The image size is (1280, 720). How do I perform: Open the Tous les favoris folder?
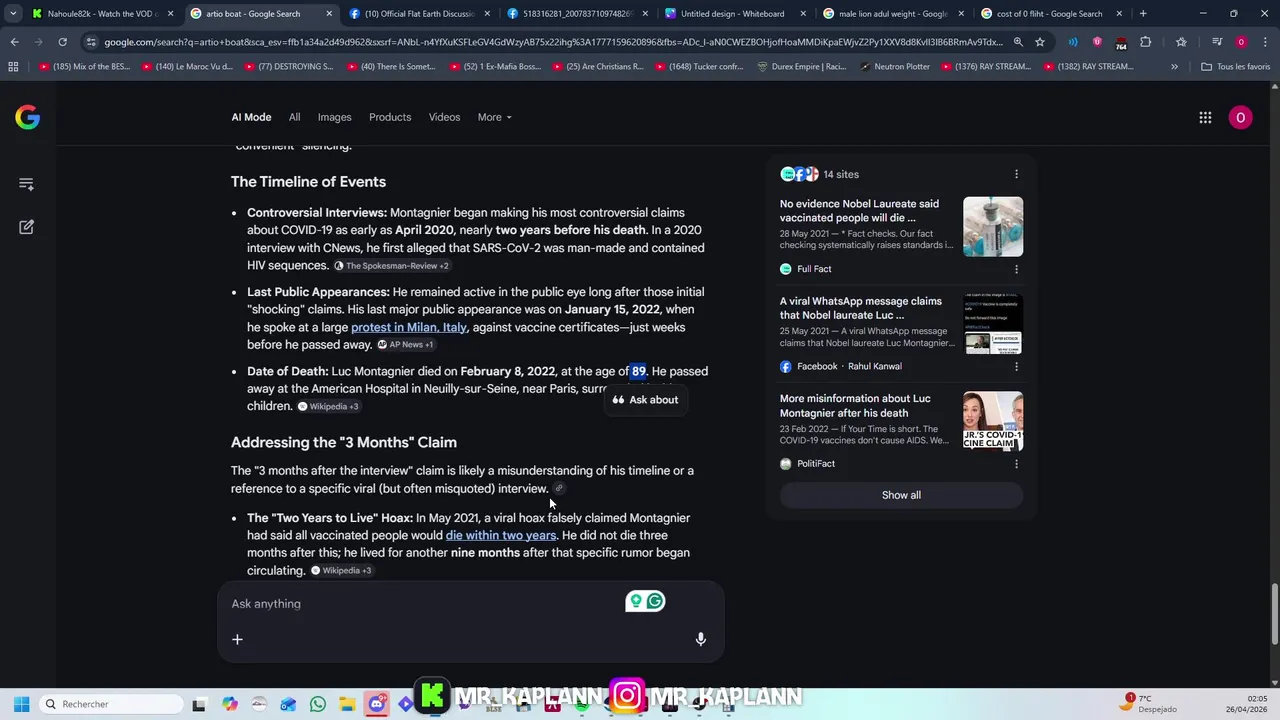[x=1235, y=66]
